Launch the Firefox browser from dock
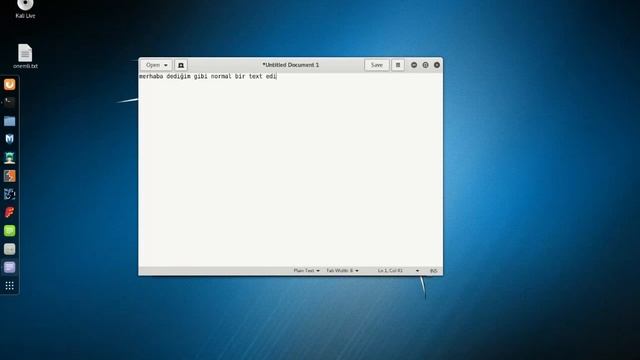This screenshot has width=640, height=360. (x=9, y=84)
